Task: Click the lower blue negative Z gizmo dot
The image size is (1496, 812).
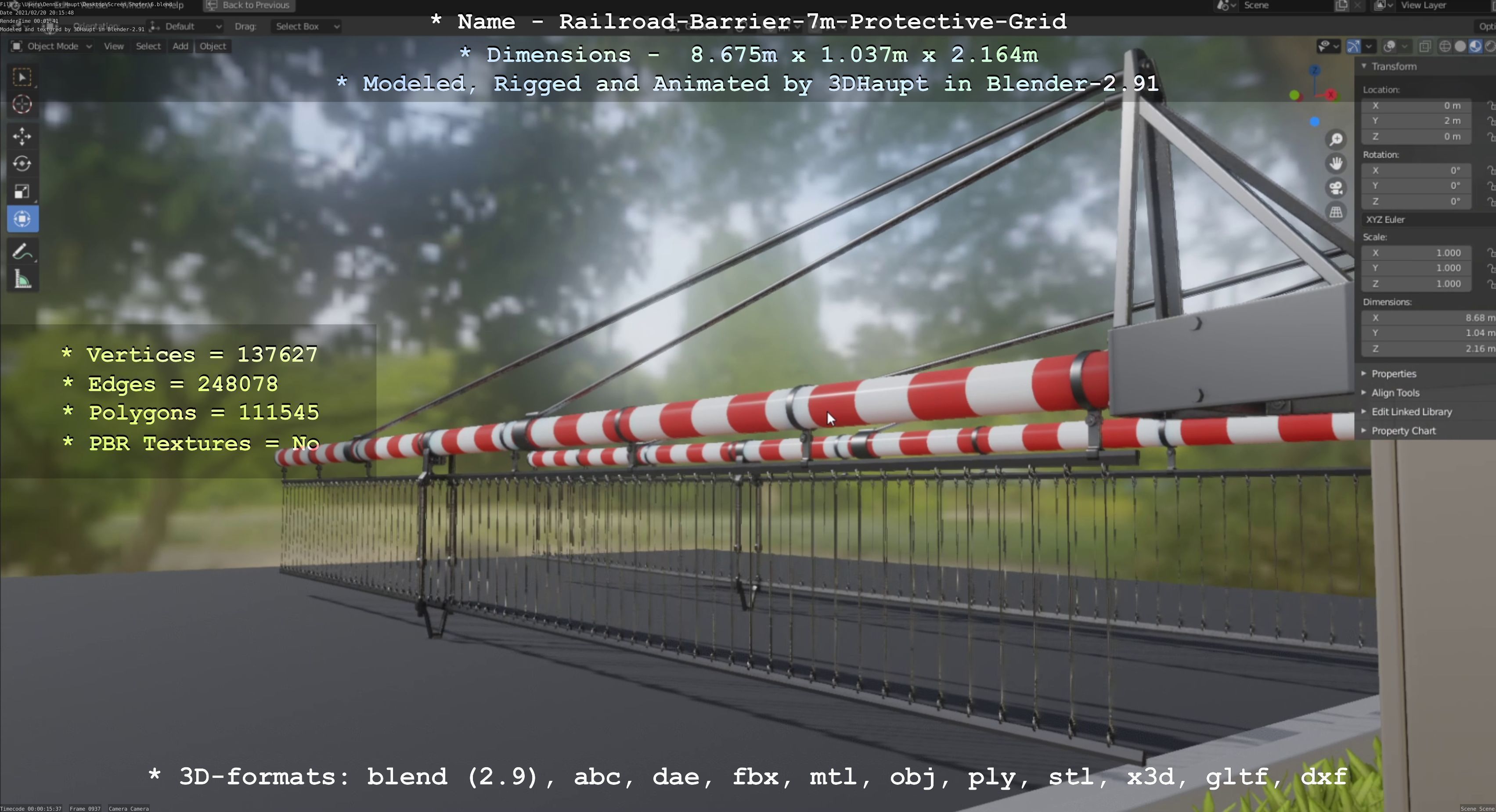Action: click(x=1315, y=122)
